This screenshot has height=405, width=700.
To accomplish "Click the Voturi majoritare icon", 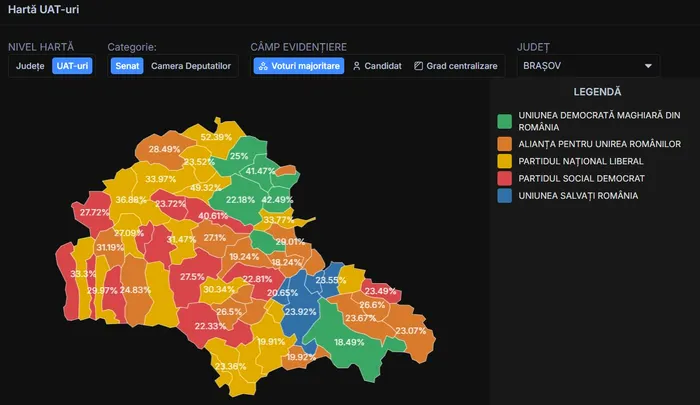I will point(263,66).
